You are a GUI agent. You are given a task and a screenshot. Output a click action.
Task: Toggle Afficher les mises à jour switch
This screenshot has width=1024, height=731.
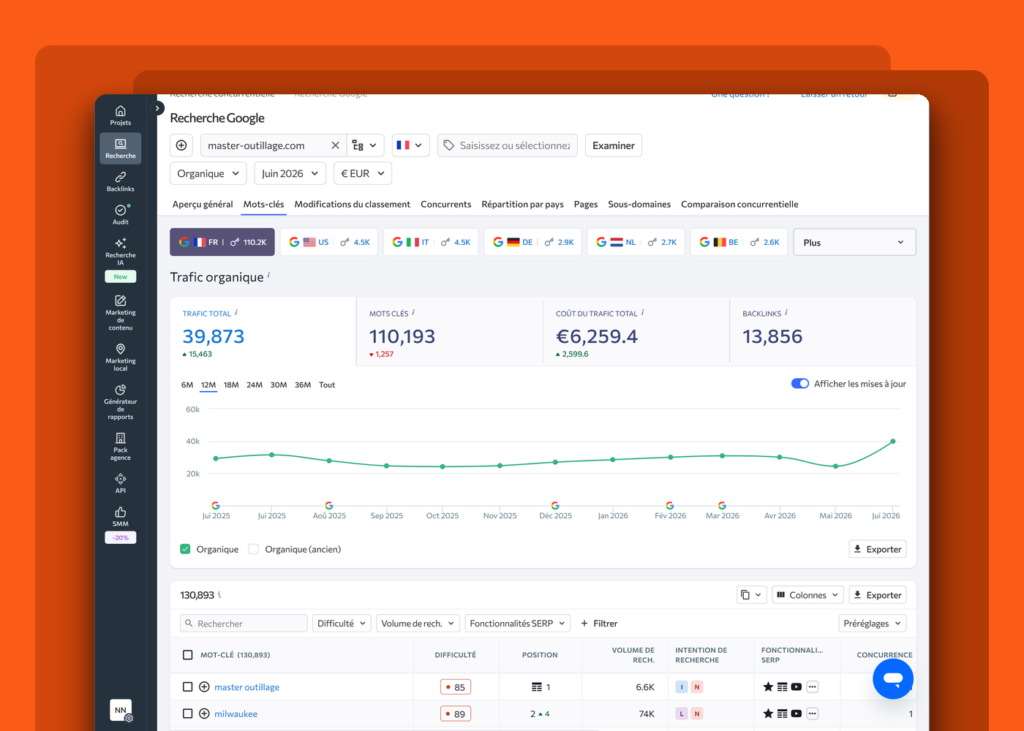(x=800, y=383)
